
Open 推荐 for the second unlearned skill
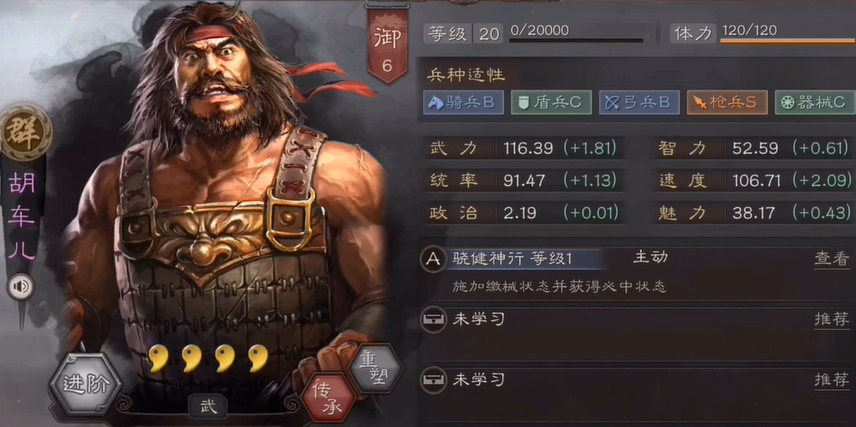831,380
